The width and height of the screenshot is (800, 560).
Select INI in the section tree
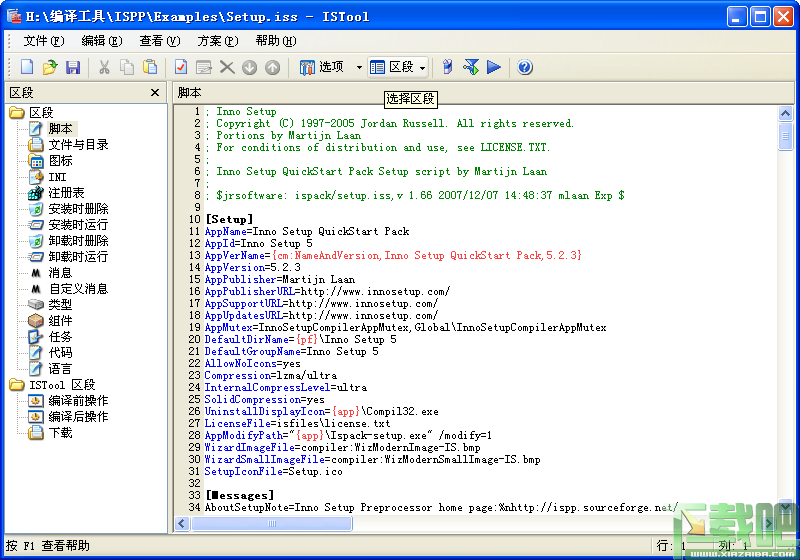57,177
